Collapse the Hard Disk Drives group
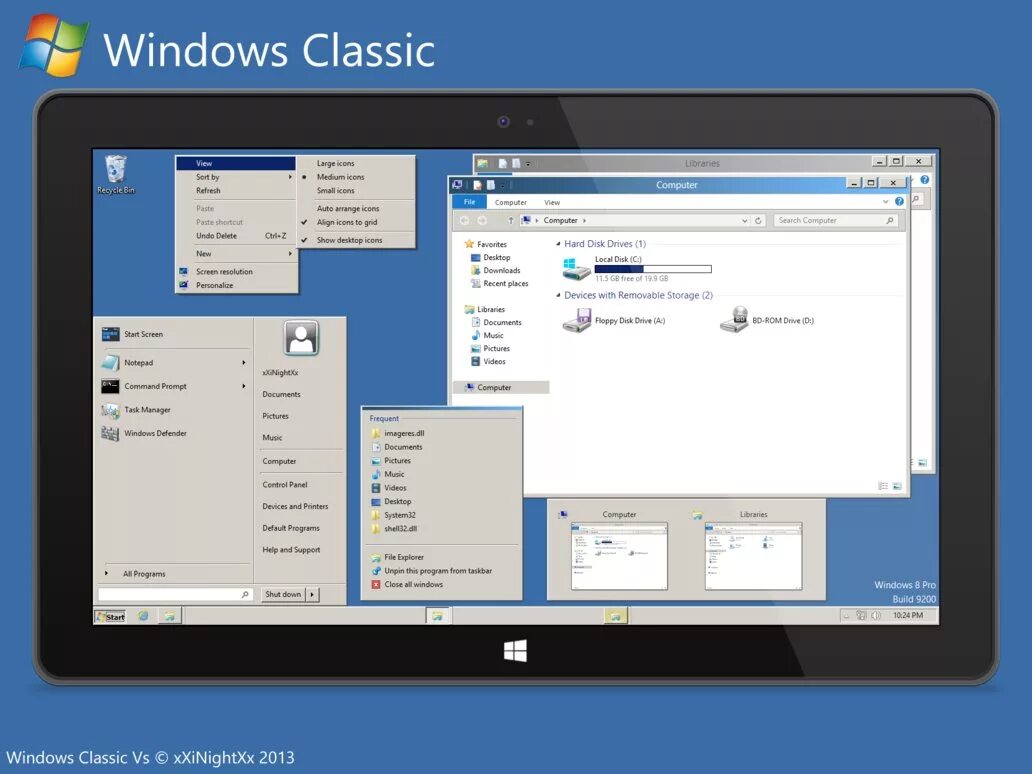 click(559, 244)
